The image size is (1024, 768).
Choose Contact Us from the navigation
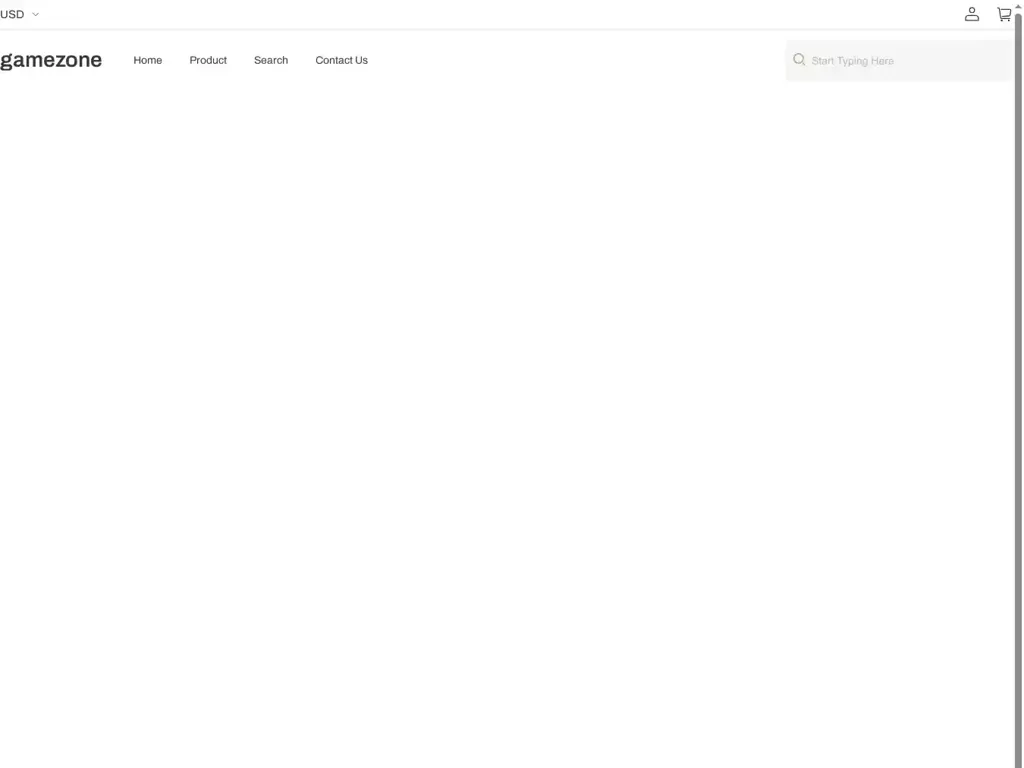(x=341, y=60)
